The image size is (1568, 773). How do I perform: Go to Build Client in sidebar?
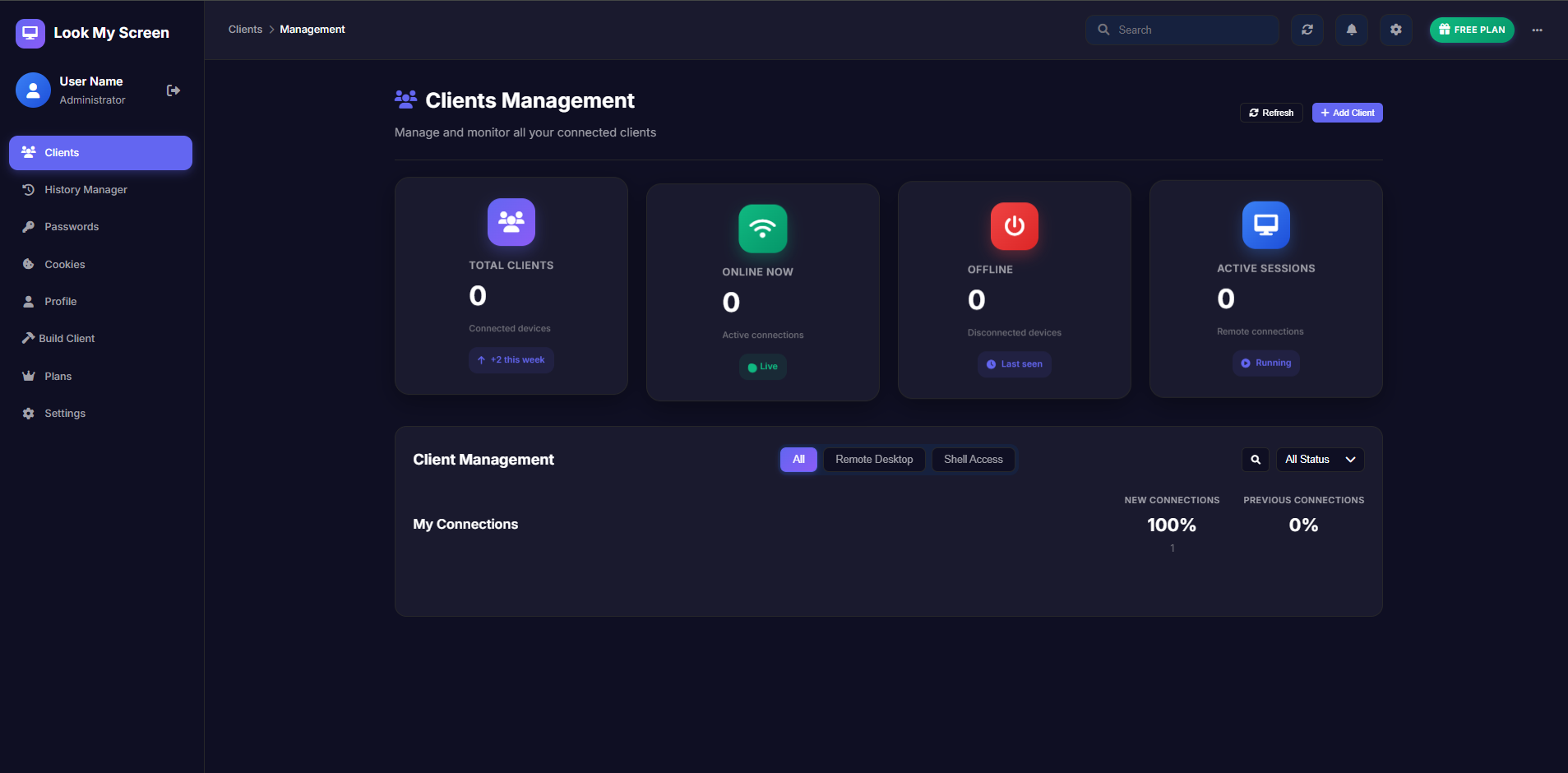click(67, 339)
